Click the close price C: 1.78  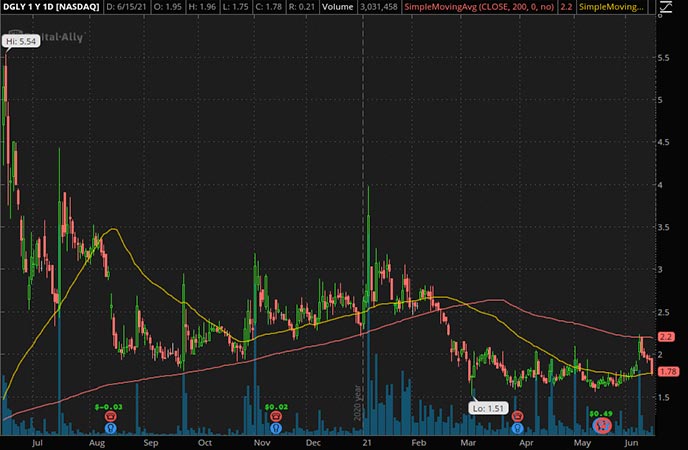[271, 7]
